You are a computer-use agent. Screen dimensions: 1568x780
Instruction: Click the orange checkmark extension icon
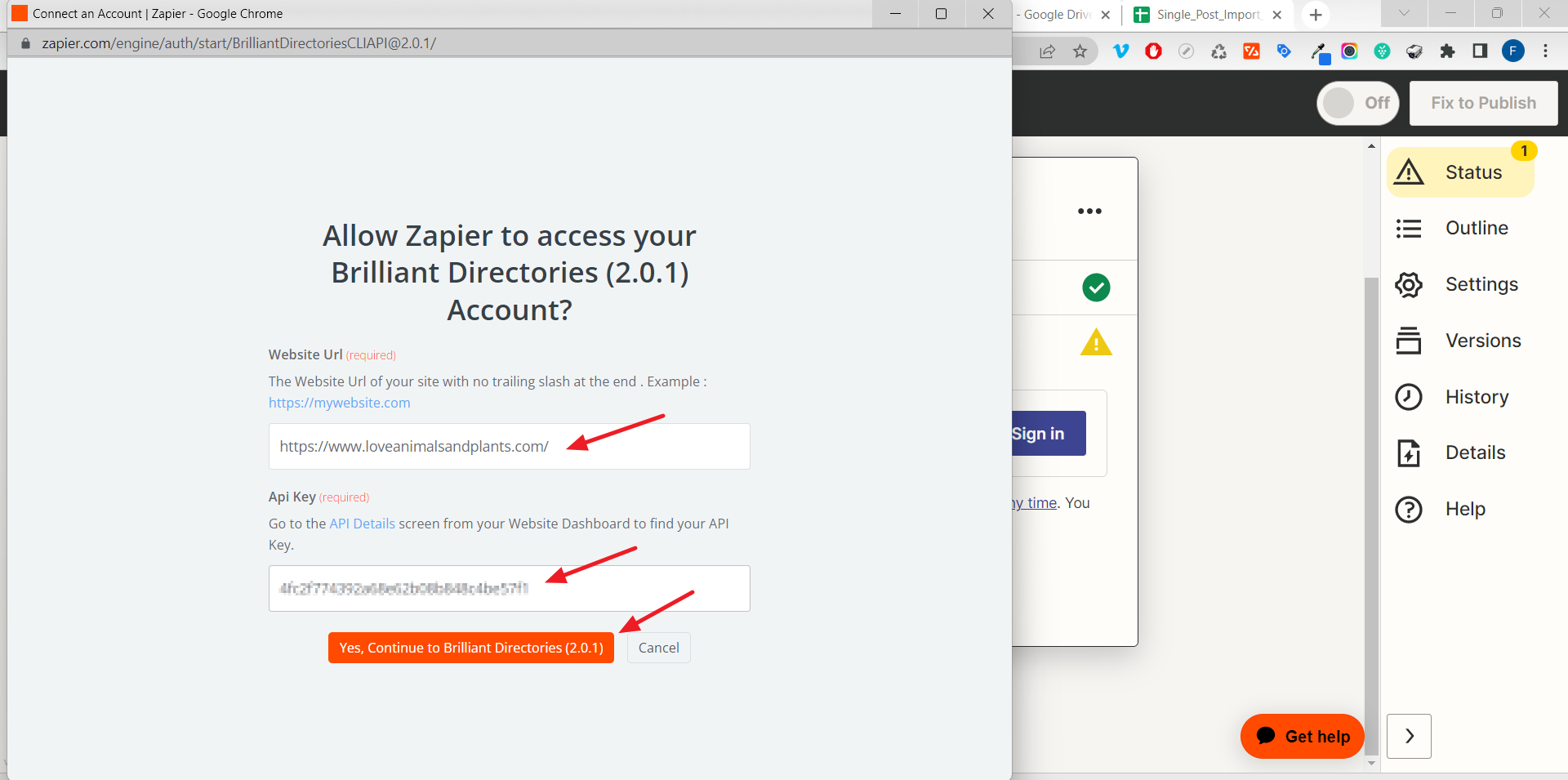coord(1251,51)
